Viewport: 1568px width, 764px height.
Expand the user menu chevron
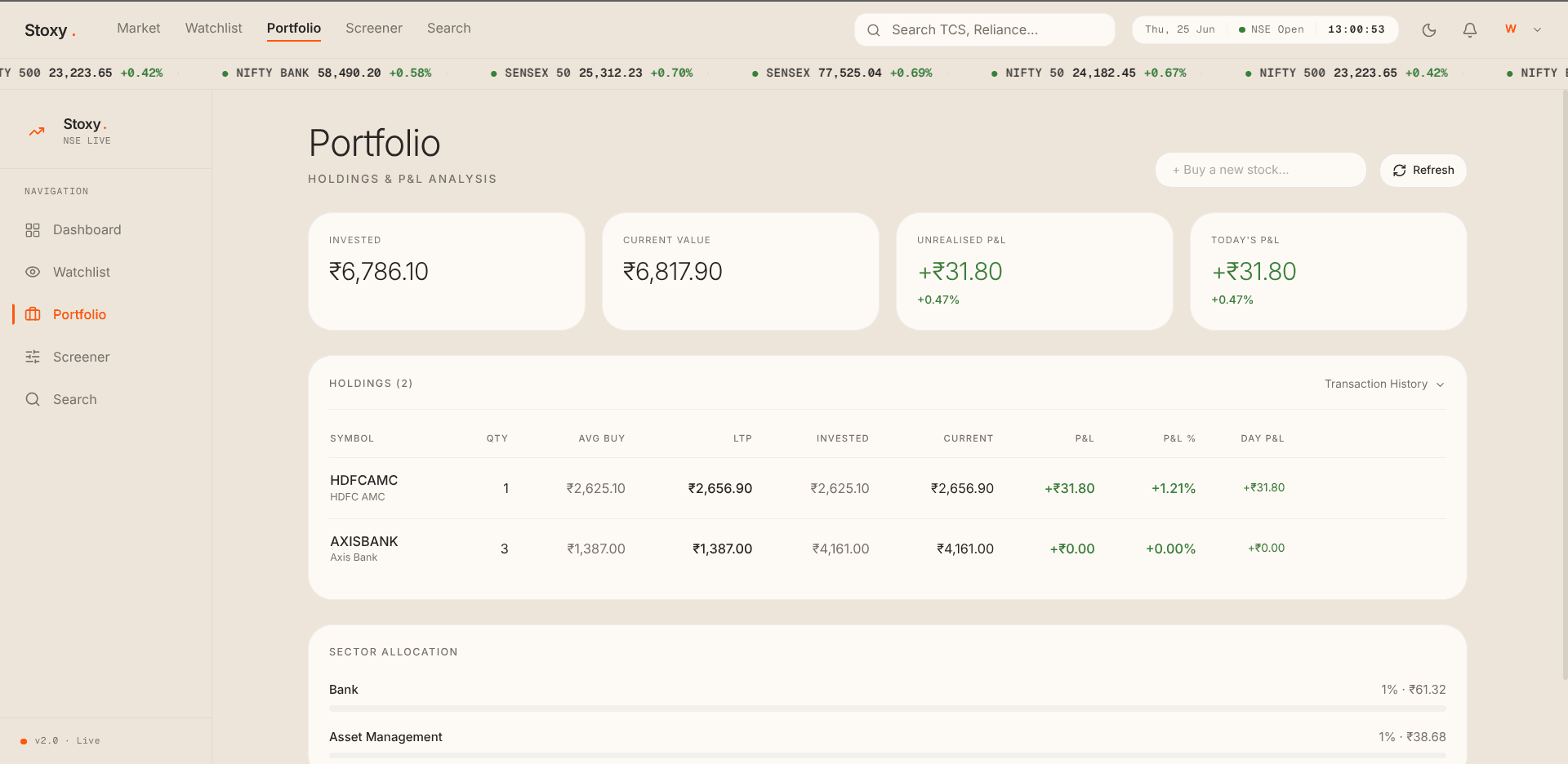1538,30
